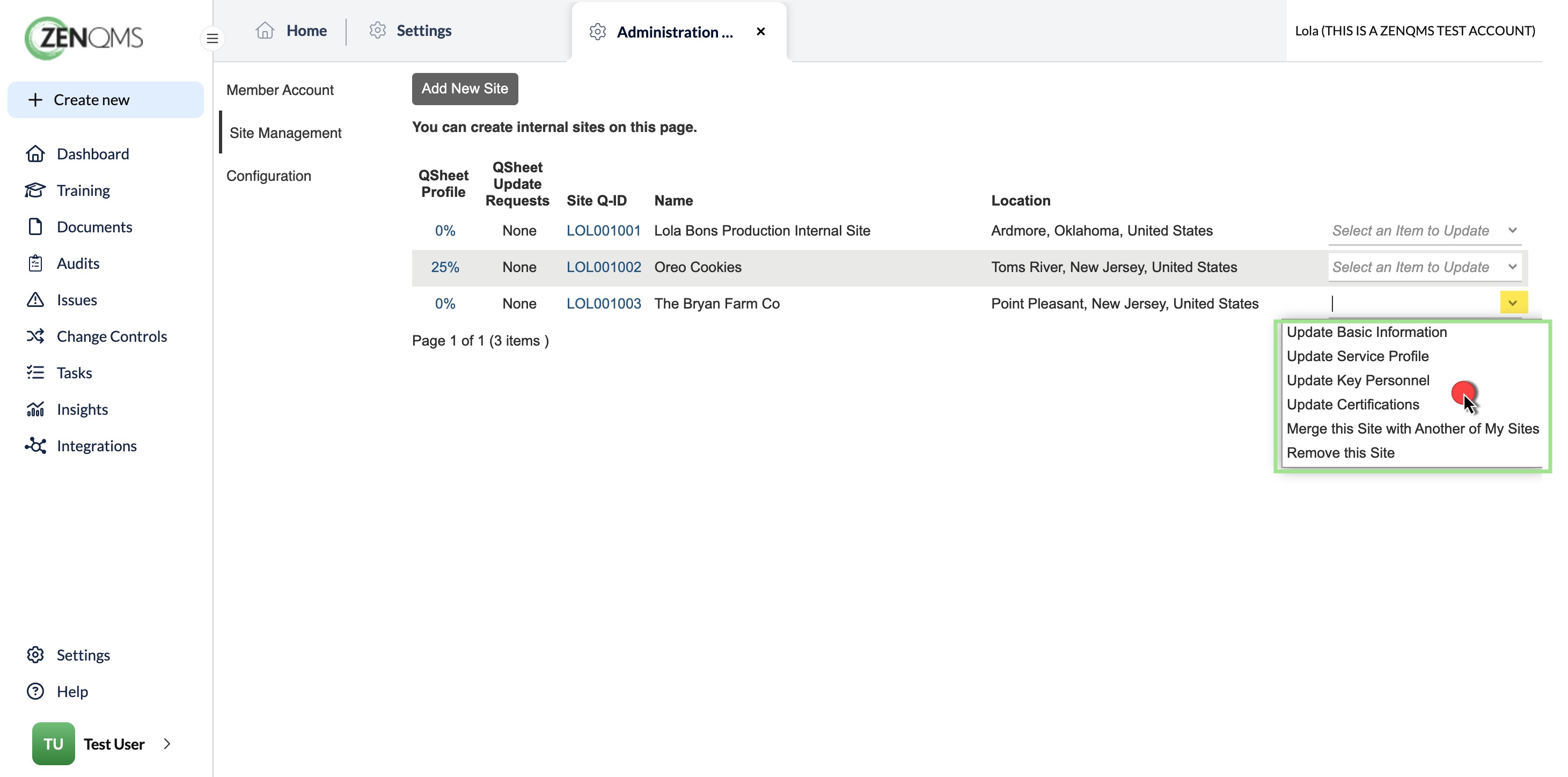This screenshot has width=1568, height=777.
Task: Click the Create new button
Action: coord(105,99)
